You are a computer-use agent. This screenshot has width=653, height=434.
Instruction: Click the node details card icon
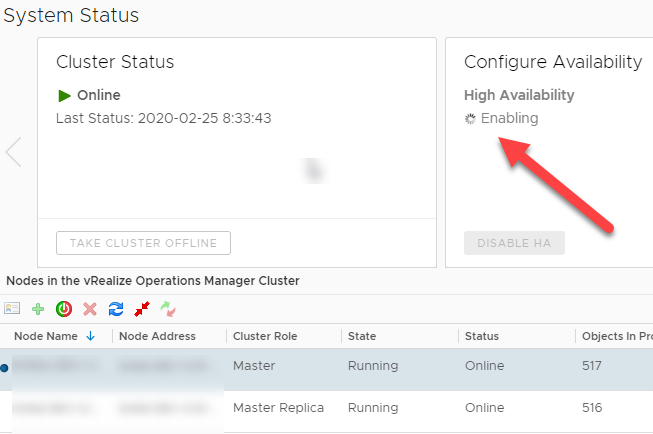point(12,309)
